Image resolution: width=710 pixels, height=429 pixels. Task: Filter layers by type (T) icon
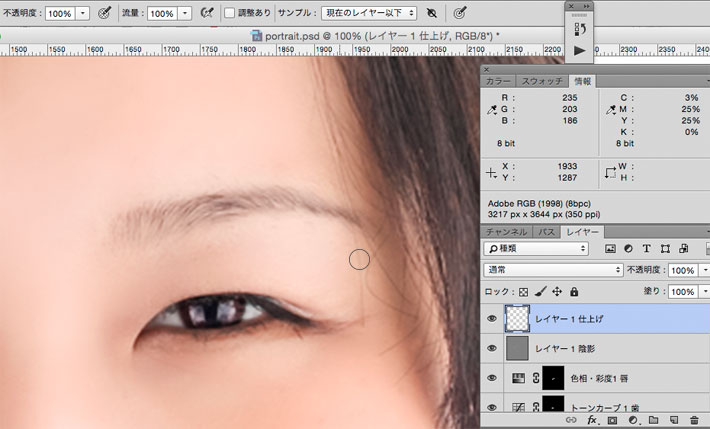[646, 248]
